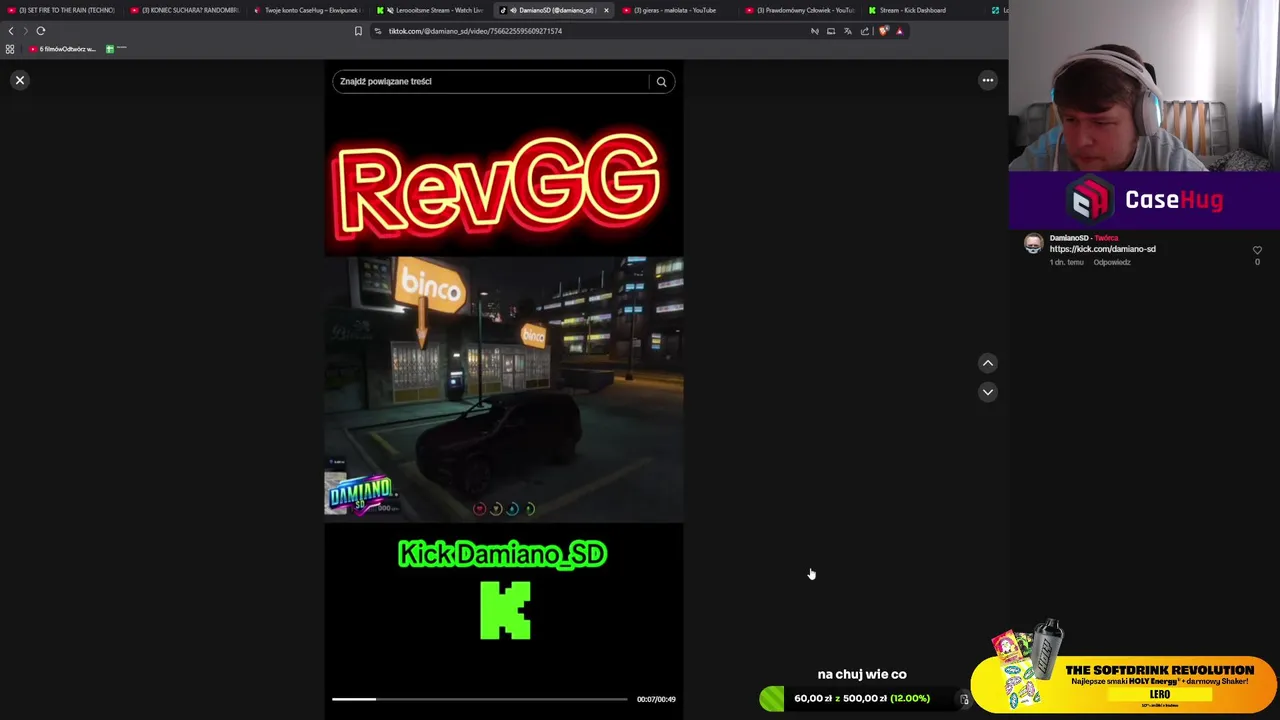Click the share icon in address bar

click(x=865, y=31)
